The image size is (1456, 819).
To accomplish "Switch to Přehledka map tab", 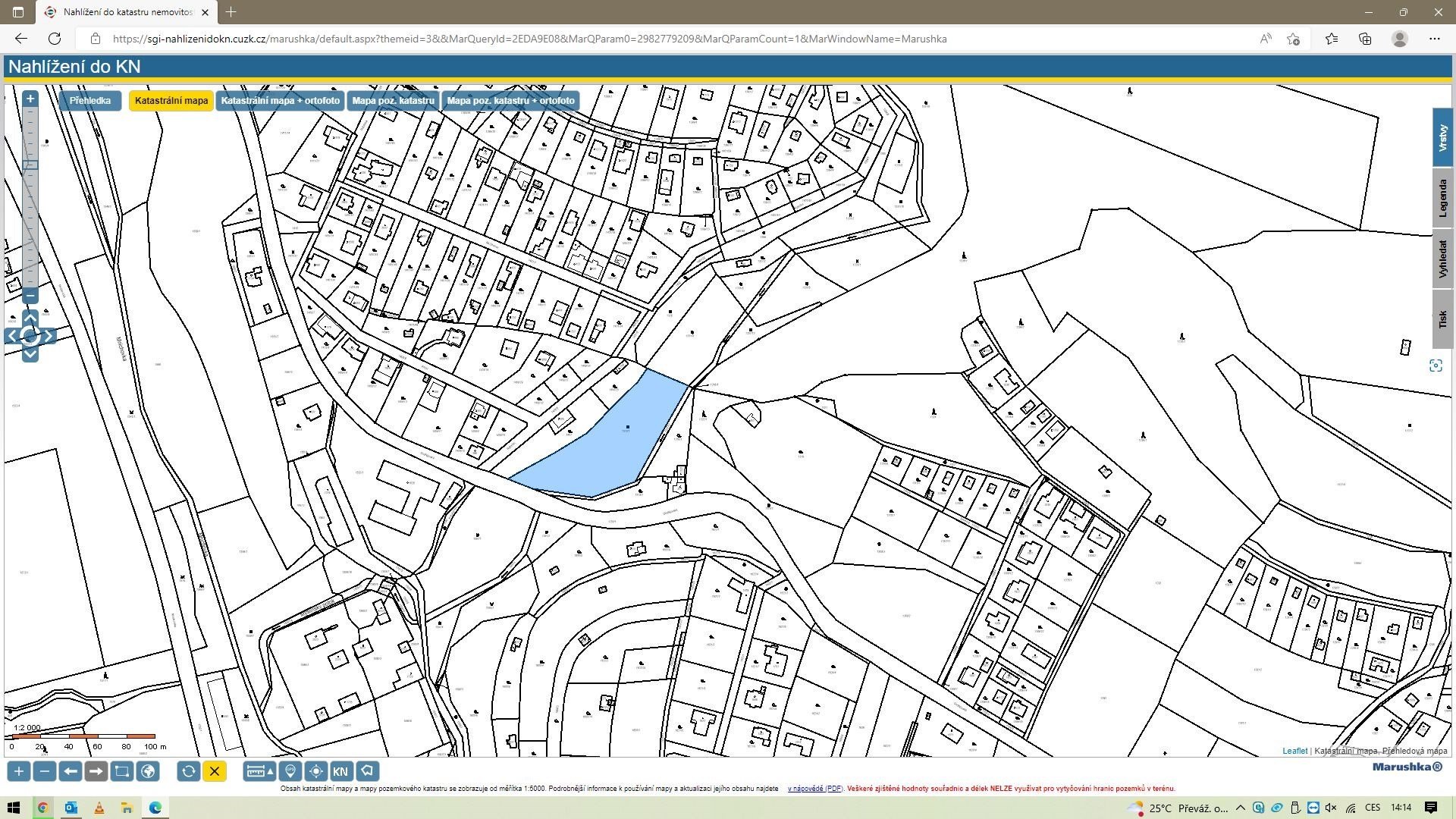I will [x=90, y=101].
